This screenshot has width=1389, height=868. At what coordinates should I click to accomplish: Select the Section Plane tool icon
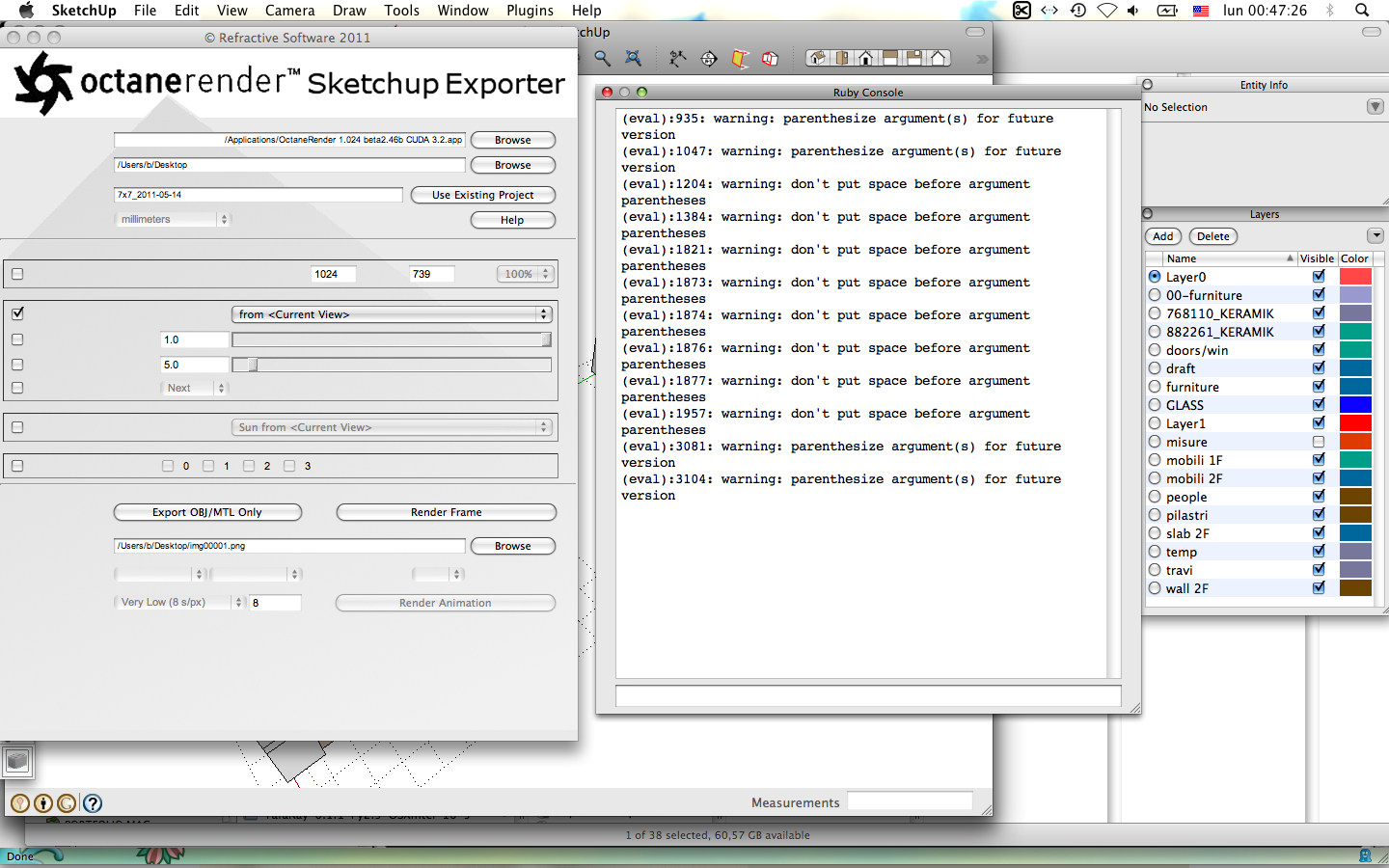pos(740,58)
